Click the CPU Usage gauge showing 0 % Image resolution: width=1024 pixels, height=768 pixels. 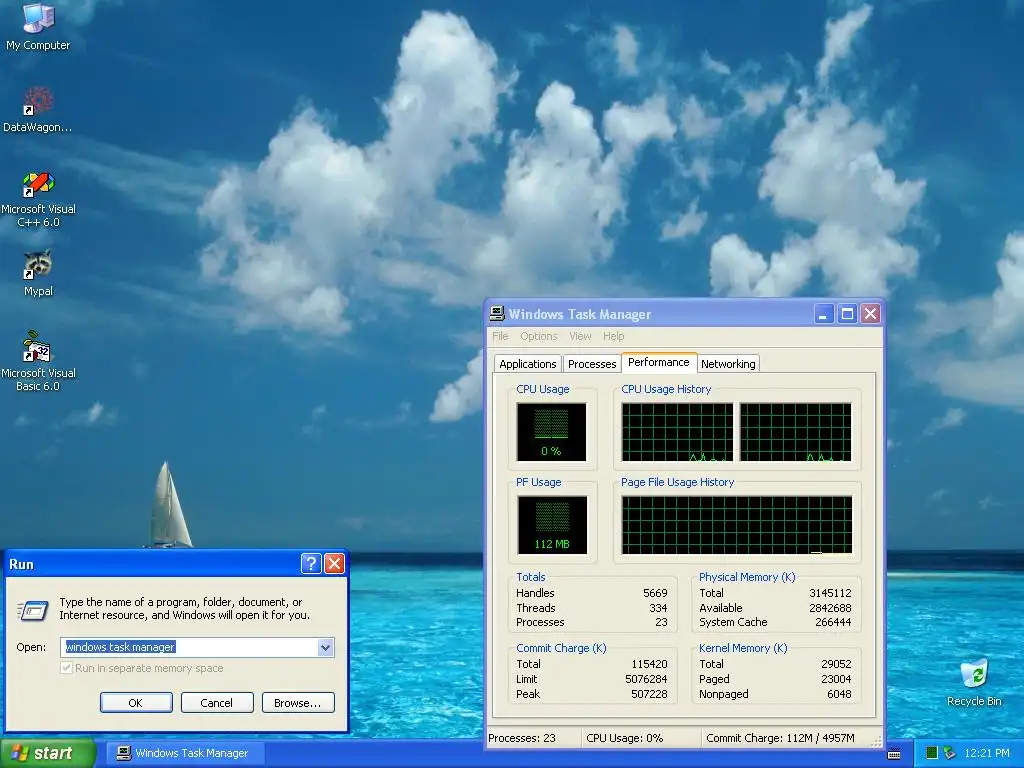point(551,432)
